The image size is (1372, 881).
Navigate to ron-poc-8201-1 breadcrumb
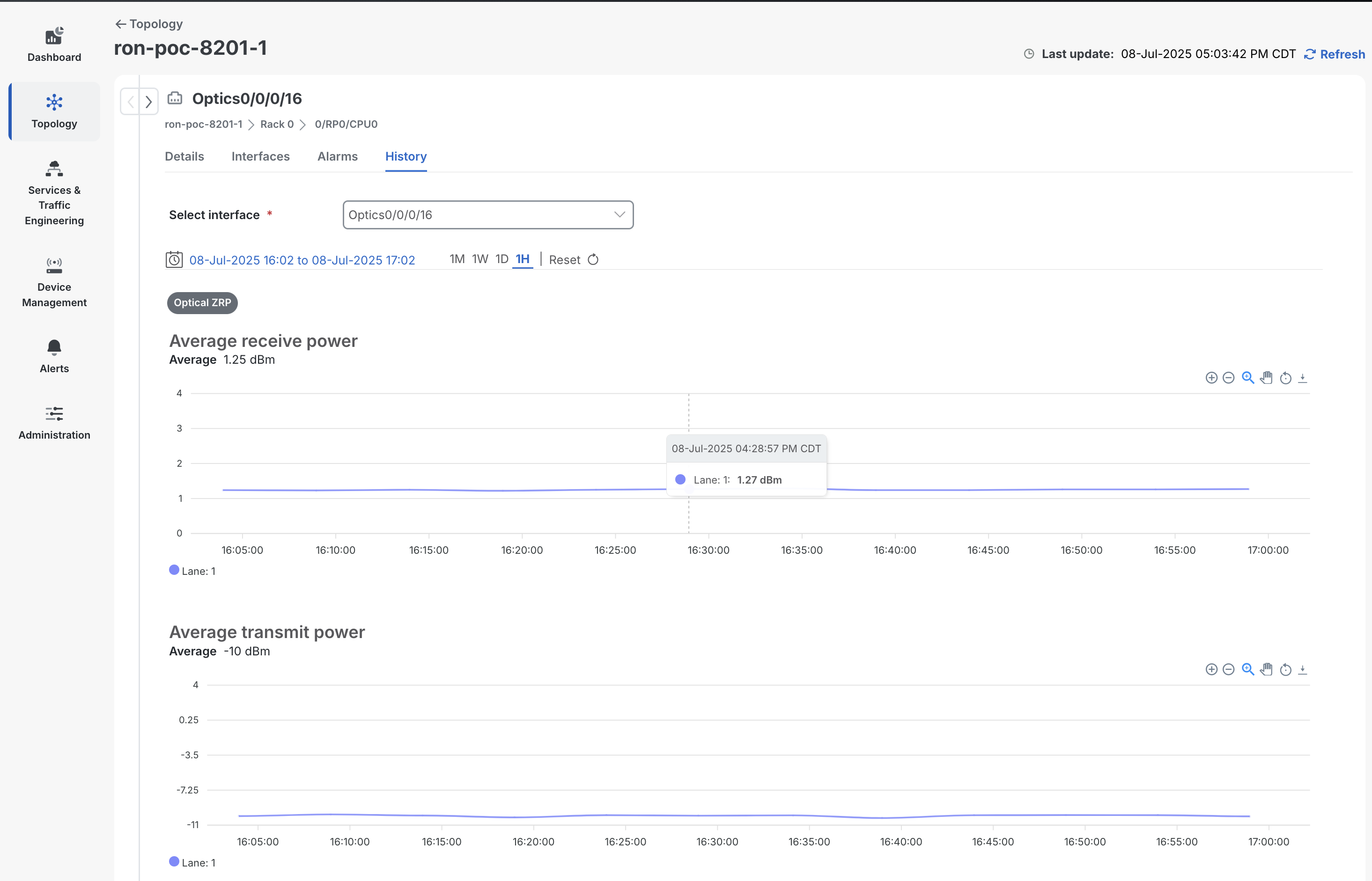click(x=204, y=124)
